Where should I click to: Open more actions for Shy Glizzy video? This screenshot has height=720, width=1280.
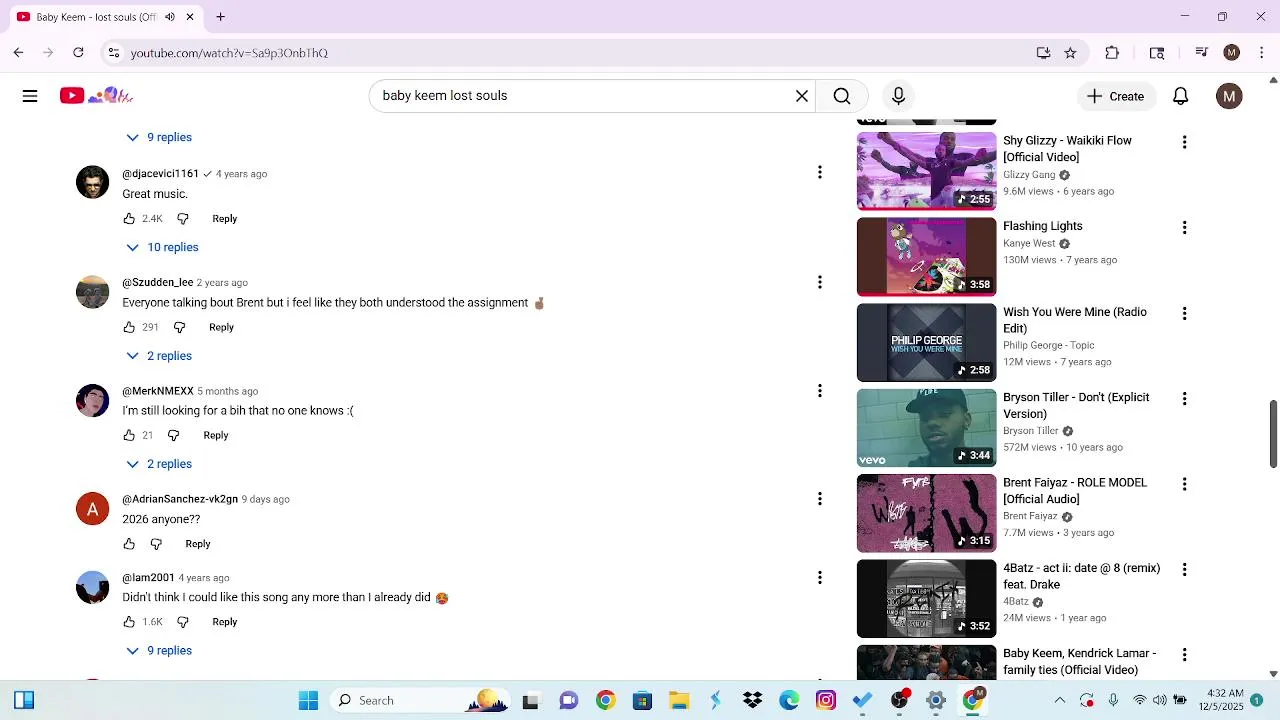pos(1185,143)
